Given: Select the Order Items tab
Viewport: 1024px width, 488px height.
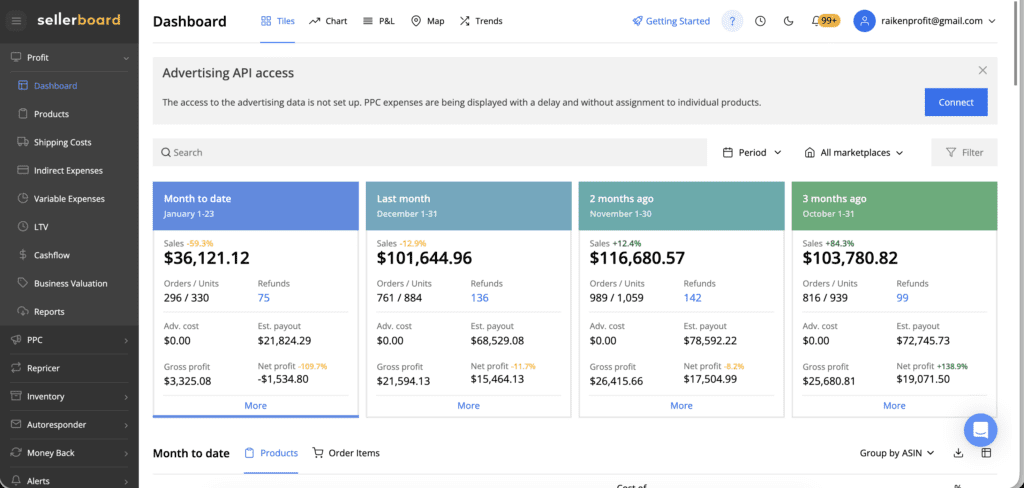Looking at the screenshot, I should point(346,453).
